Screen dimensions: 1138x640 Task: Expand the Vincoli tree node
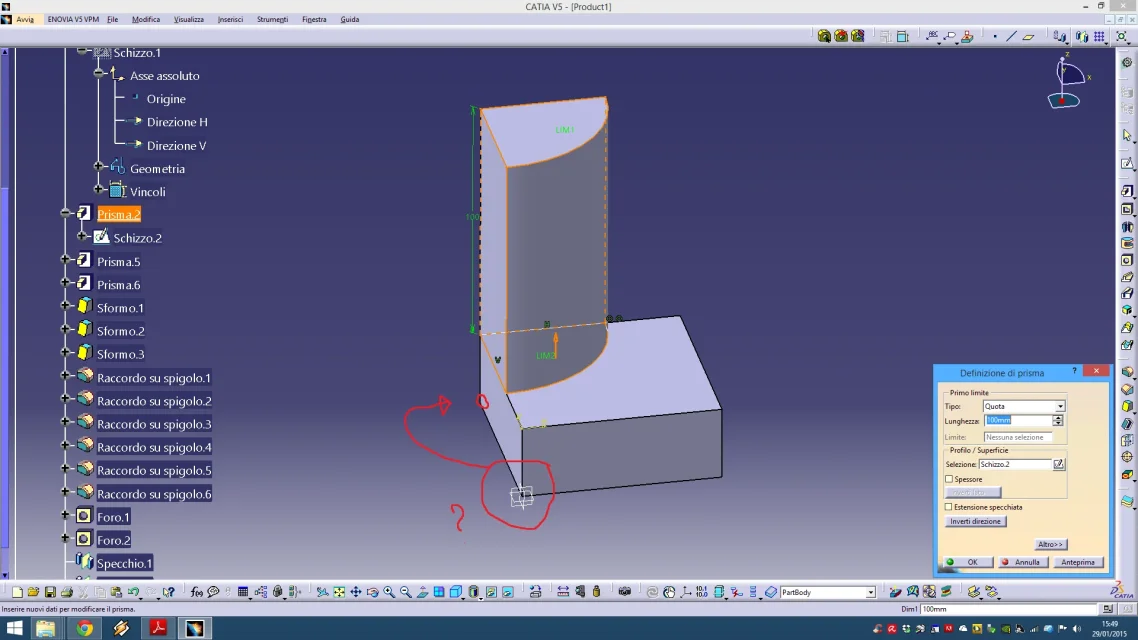point(99,190)
